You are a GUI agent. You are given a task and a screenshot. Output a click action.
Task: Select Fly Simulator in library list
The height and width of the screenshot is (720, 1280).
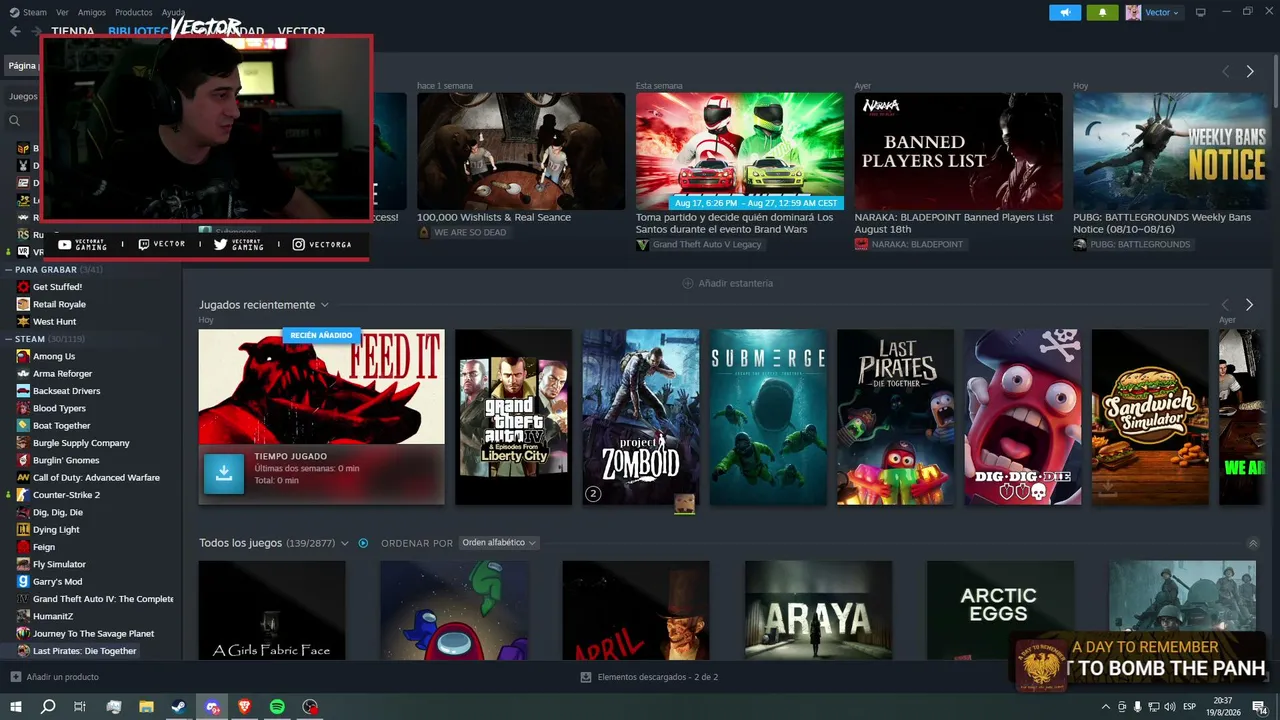click(x=59, y=565)
